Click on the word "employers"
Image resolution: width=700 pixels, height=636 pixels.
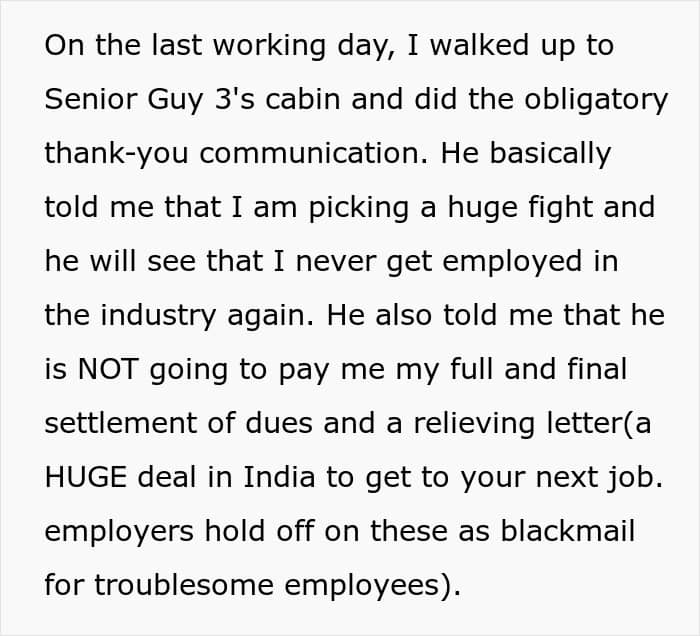(119, 532)
